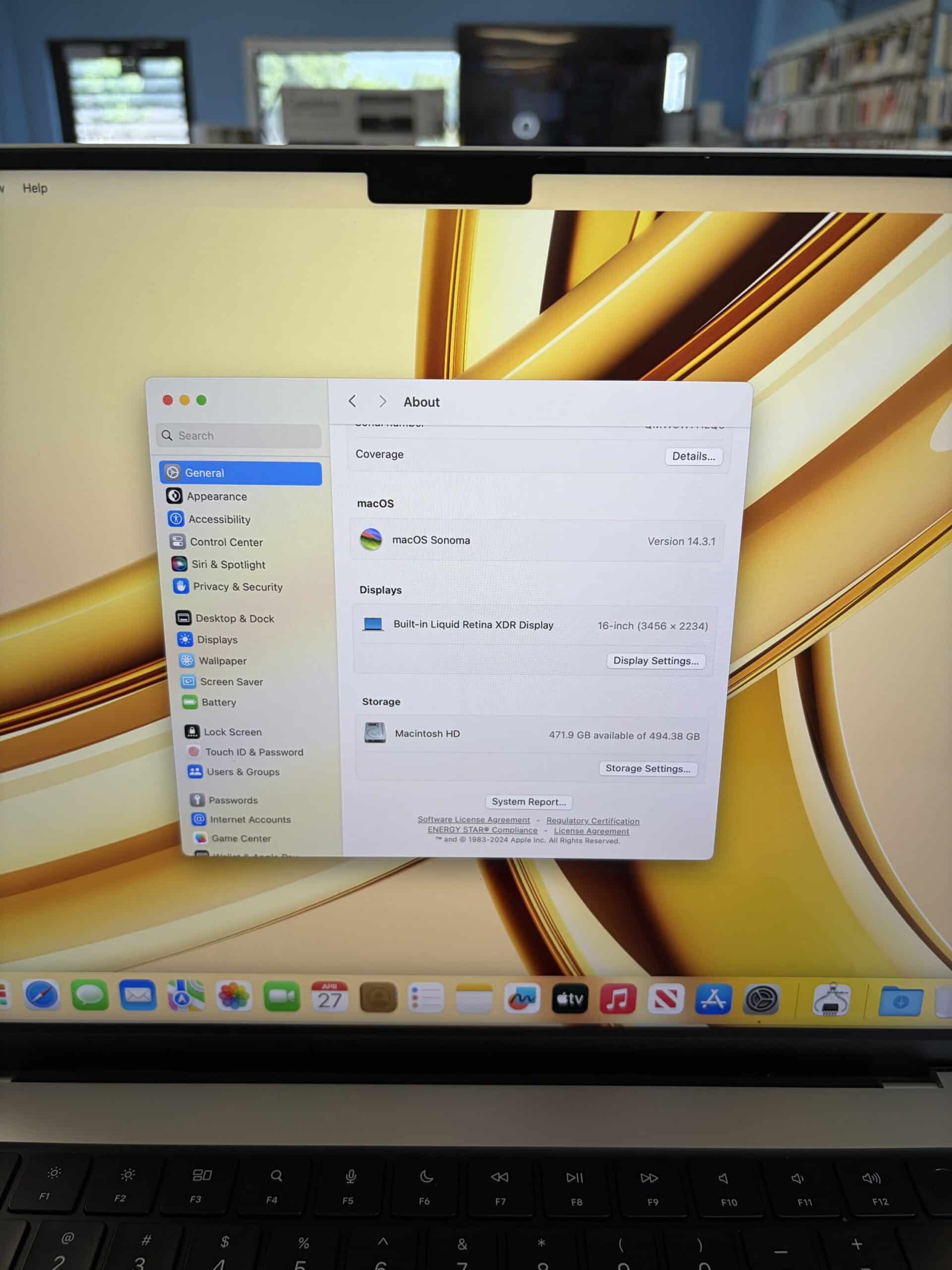Open Safari from the Dock

(41, 995)
